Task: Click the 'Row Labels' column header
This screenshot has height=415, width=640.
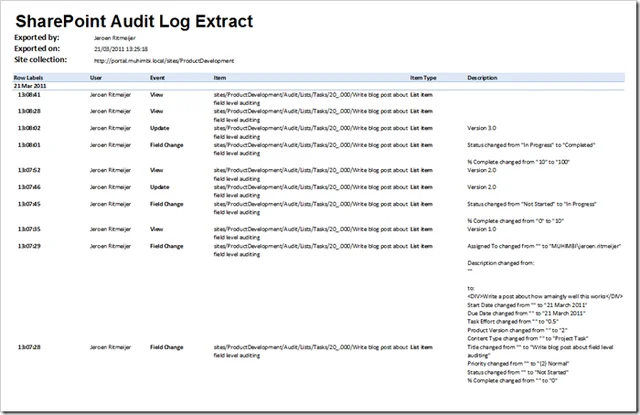Action: pyautogui.click(x=28, y=78)
